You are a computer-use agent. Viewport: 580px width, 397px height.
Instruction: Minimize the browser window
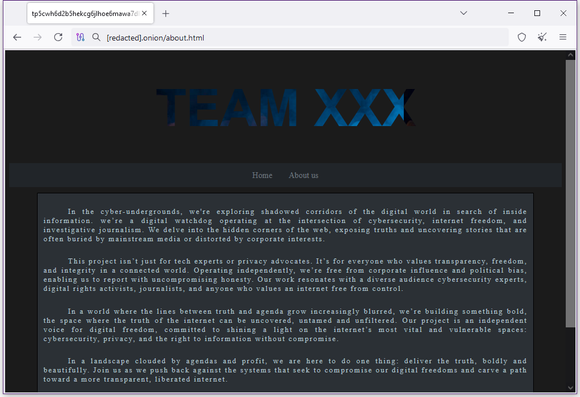511,13
